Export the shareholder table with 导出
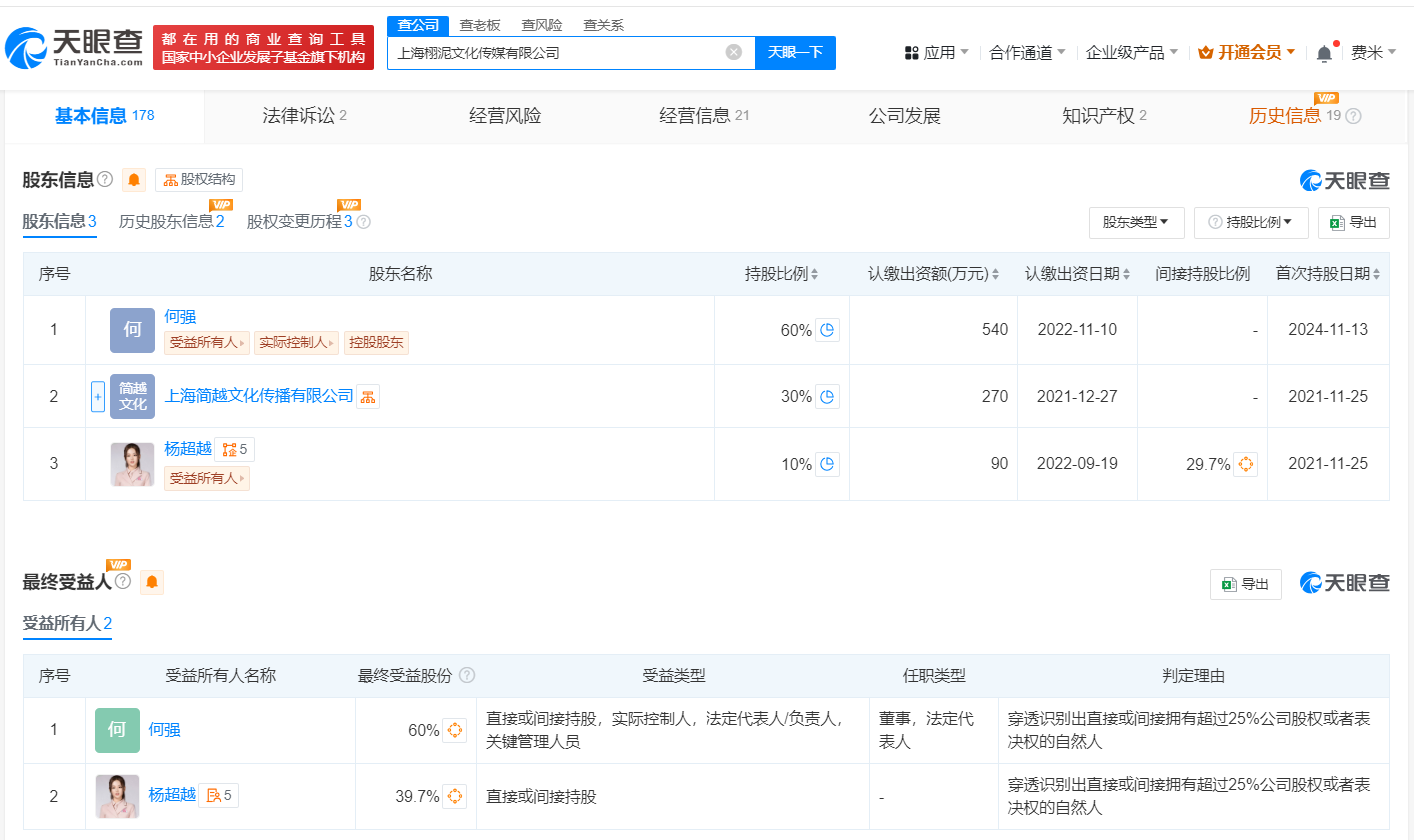Image resolution: width=1414 pixels, height=840 pixels. coord(1353,222)
